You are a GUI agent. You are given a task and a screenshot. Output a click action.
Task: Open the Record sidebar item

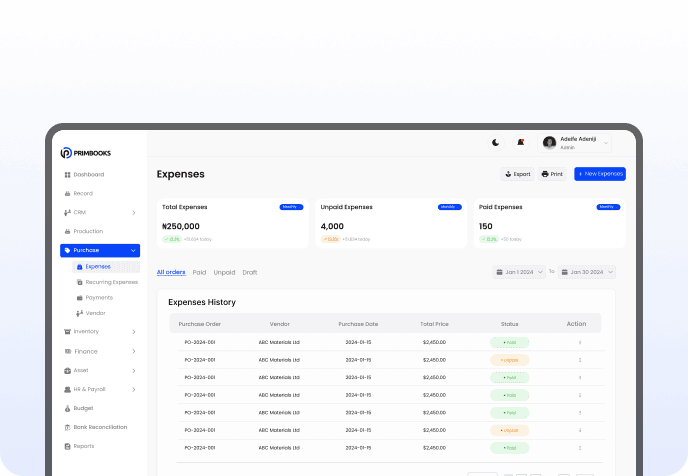[x=79, y=193]
